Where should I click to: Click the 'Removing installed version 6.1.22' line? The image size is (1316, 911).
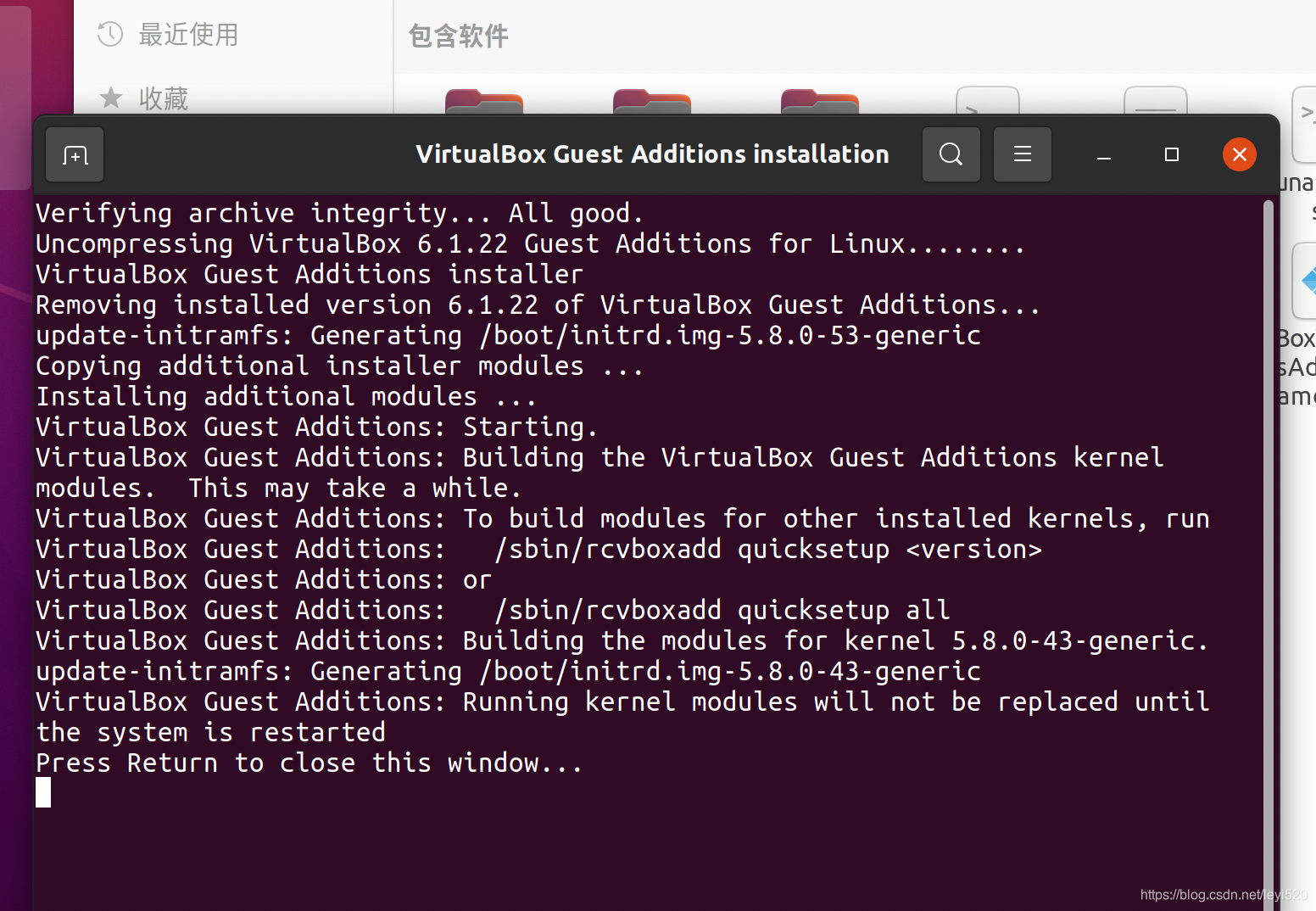pos(538,305)
